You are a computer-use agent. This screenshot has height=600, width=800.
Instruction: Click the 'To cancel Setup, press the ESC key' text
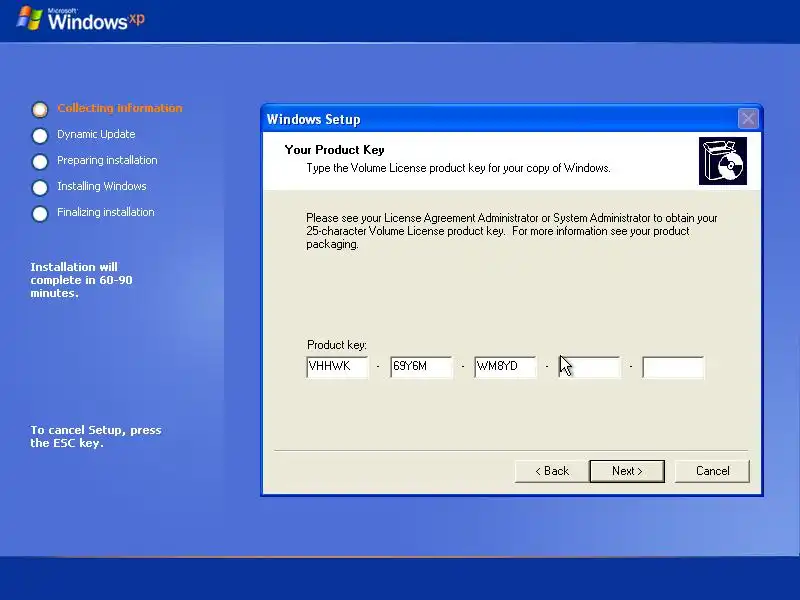pos(95,436)
